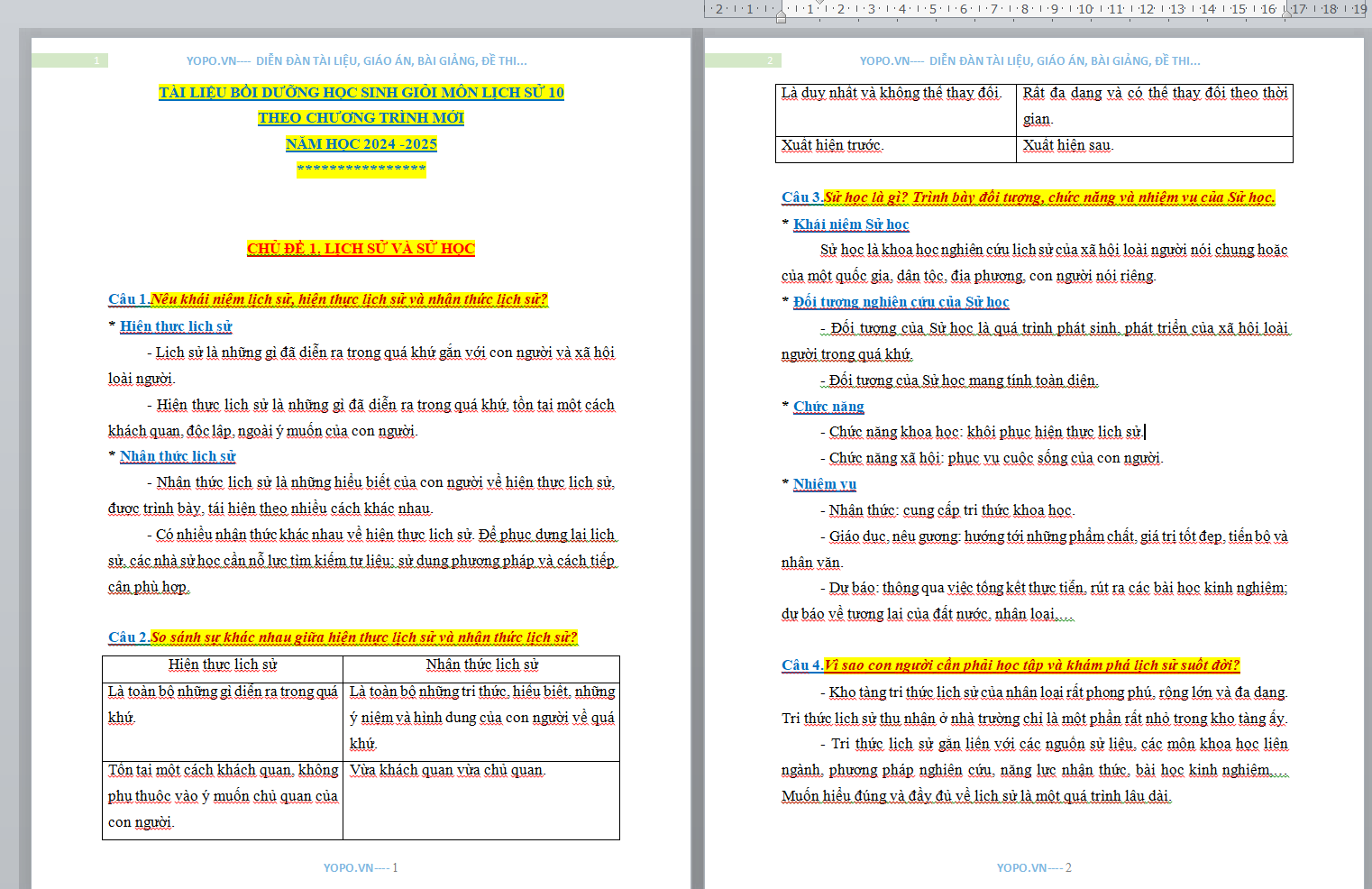The height and width of the screenshot is (889, 1372).
Task: Click line 'Chức năng xã hội: phục vụ cuộc sống'
Action: (992, 458)
